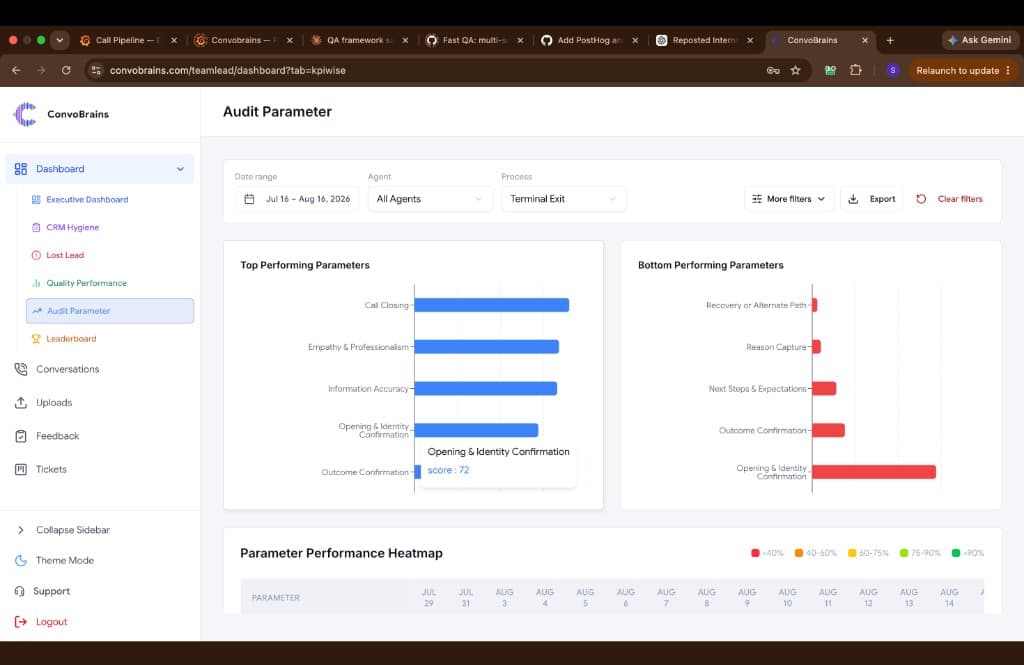The height and width of the screenshot is (665, 1024).
Task: Click the Information Accuracy bar
Action: click(486, 389)
